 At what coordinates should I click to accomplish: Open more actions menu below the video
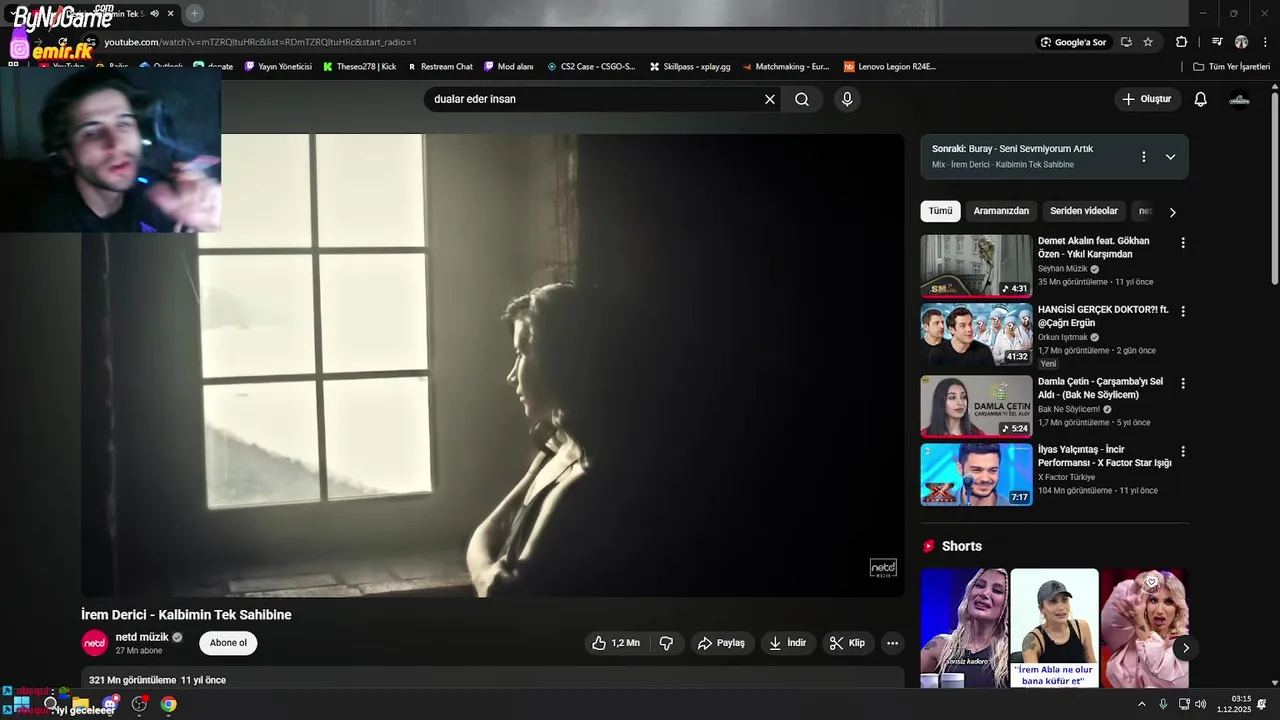pos(892,643)
